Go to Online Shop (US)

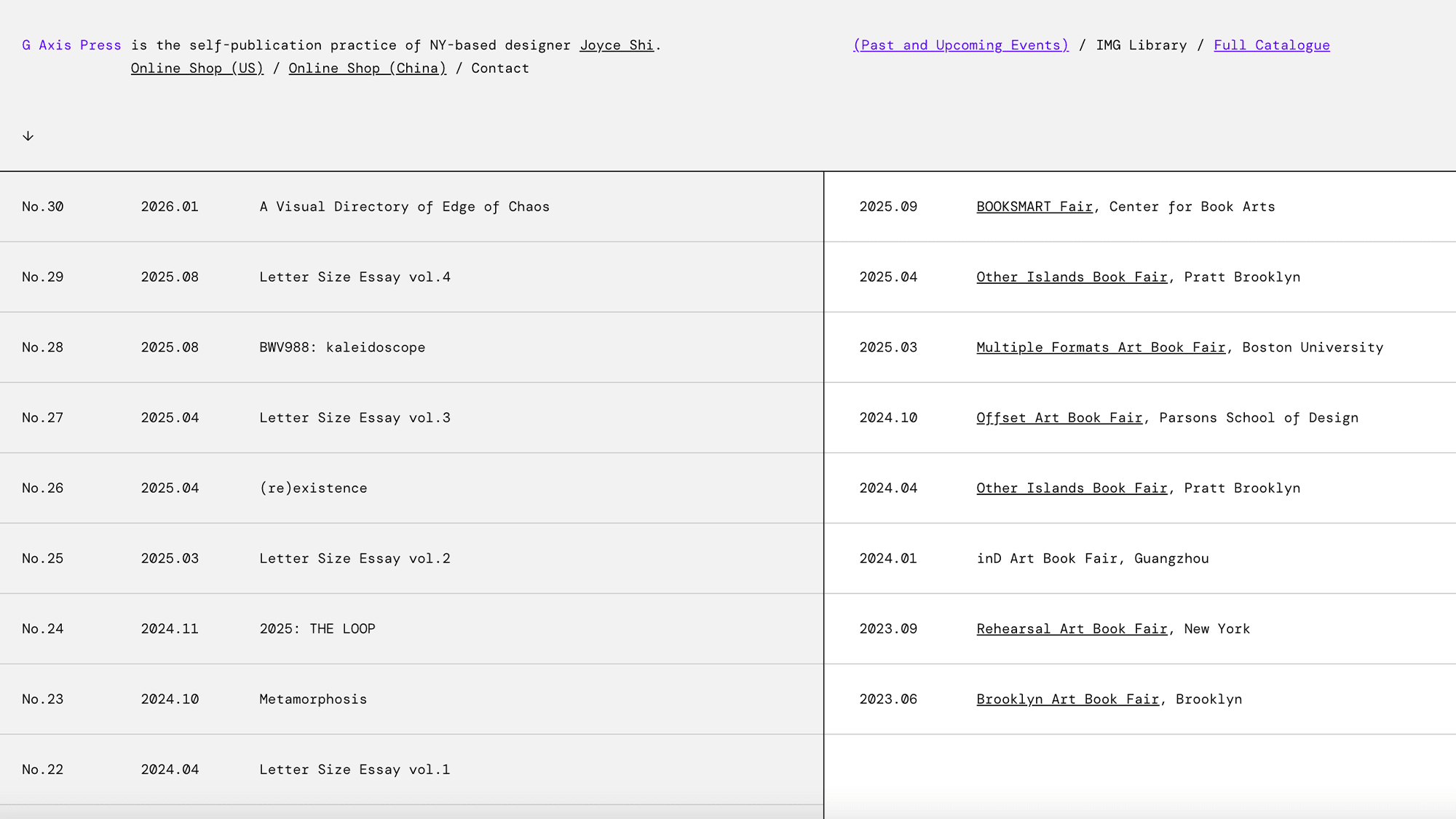coord(197,68)
